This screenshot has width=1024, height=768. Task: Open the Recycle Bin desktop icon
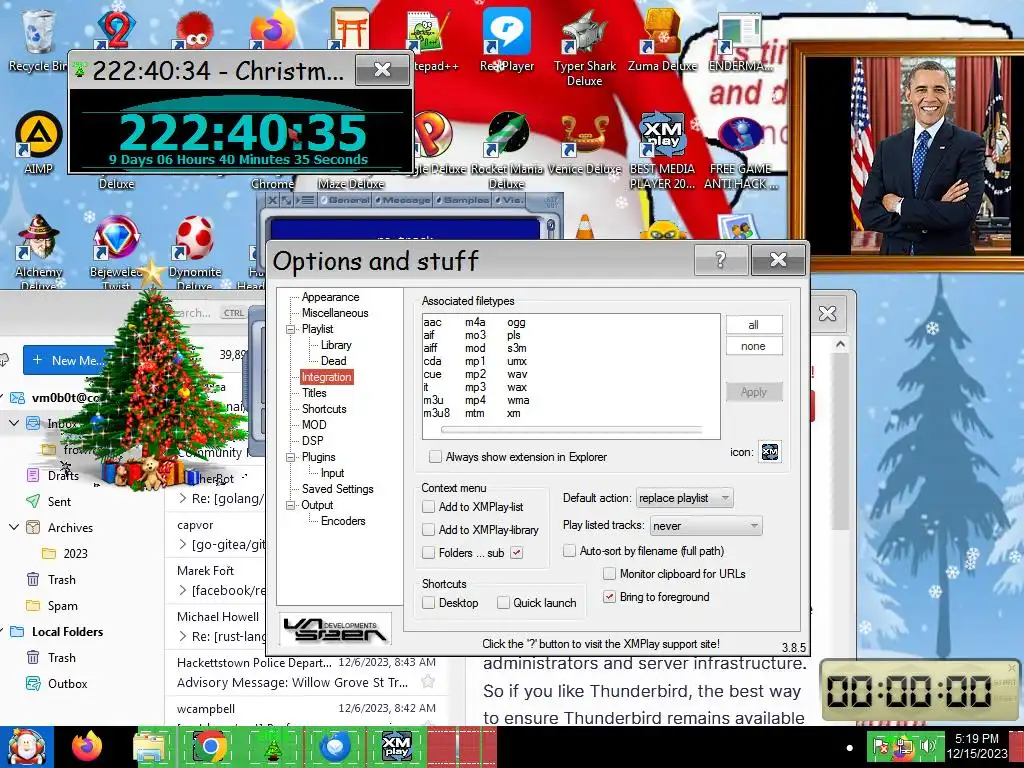click(37, 39)
